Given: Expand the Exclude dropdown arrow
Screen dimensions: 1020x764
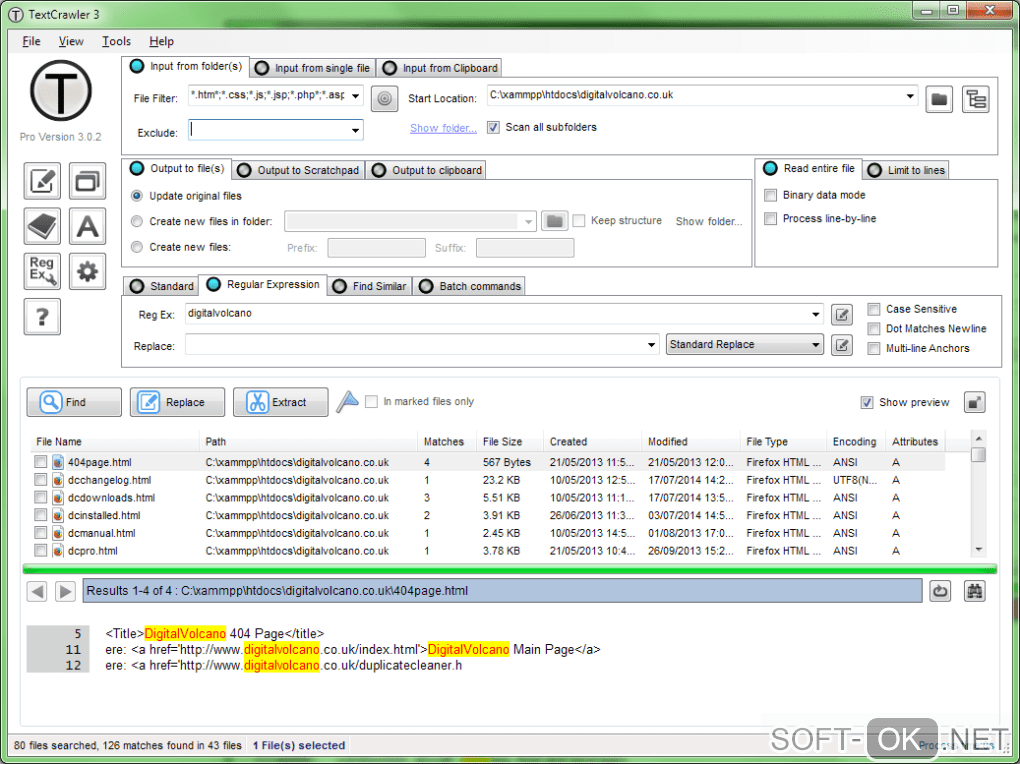Looking at the screenshot, I should [355, 130].
